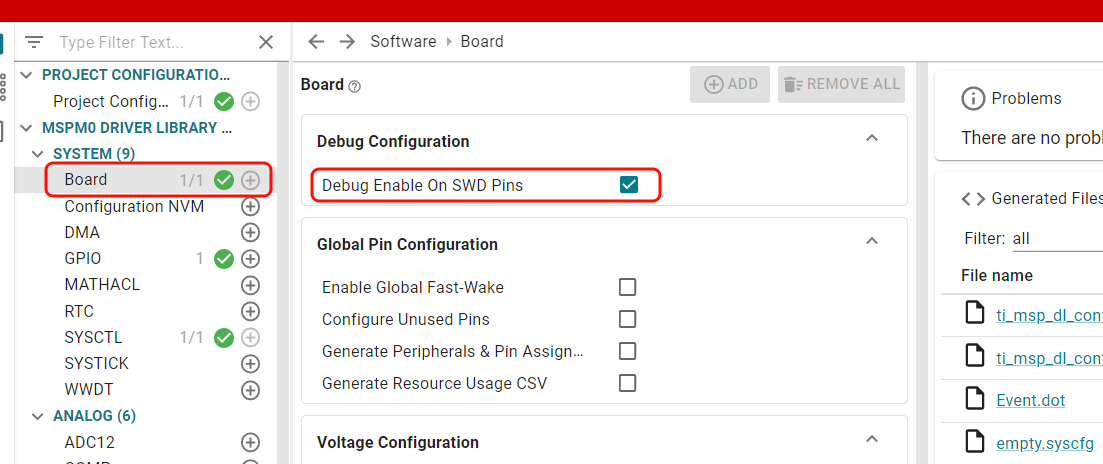Open the filter options icon beside the search box
This screenshot has height=464, width=1103.
[34, 42]
